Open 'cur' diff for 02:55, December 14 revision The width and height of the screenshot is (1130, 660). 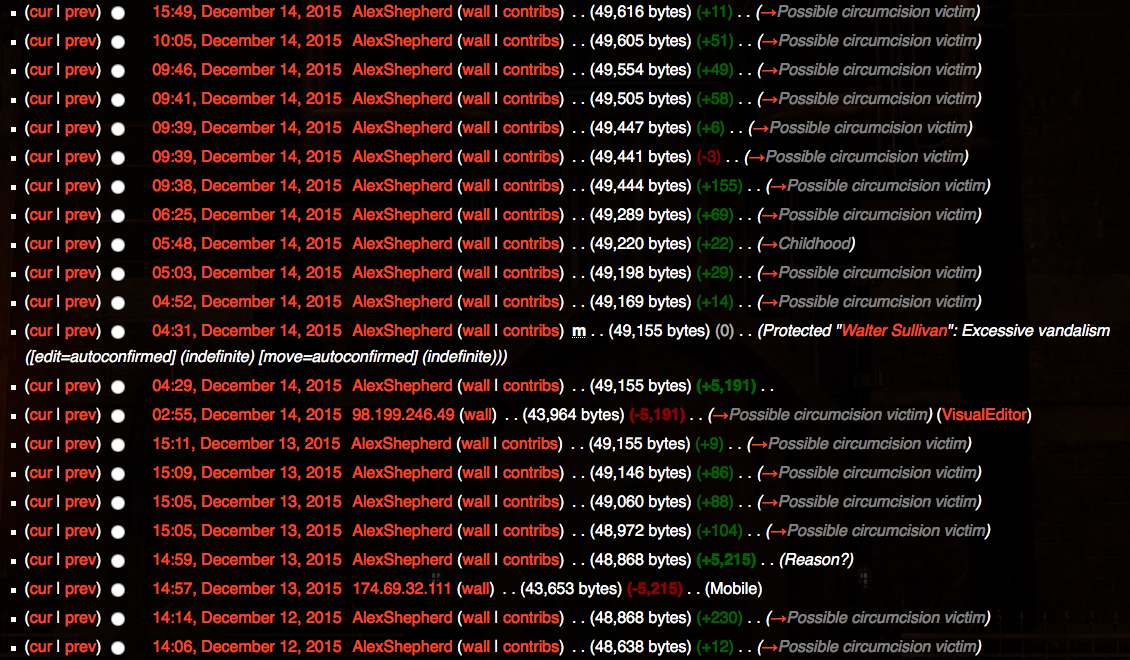pos(41,415)
